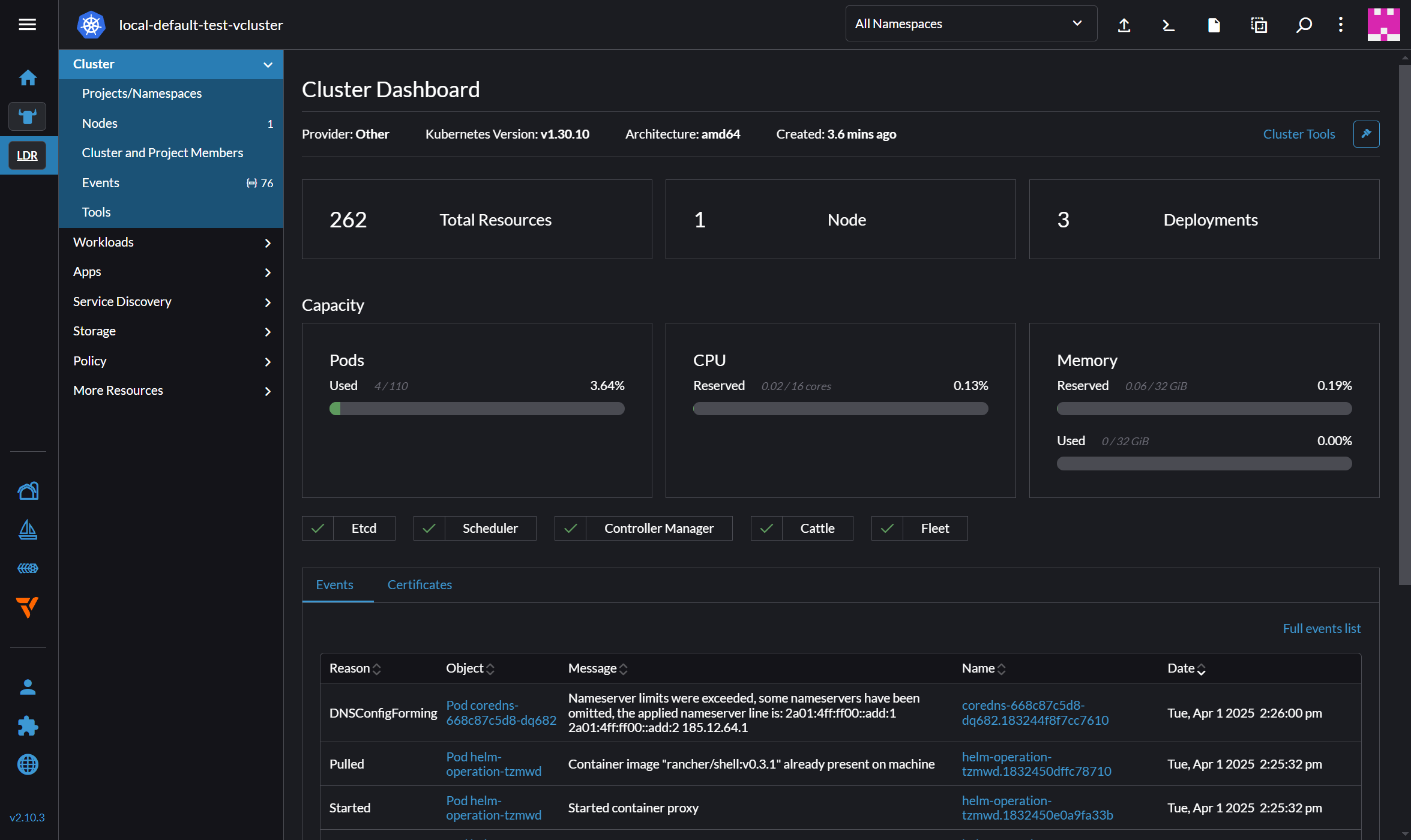Open Extensions puzzle-piece icon

tap(28, 726)
